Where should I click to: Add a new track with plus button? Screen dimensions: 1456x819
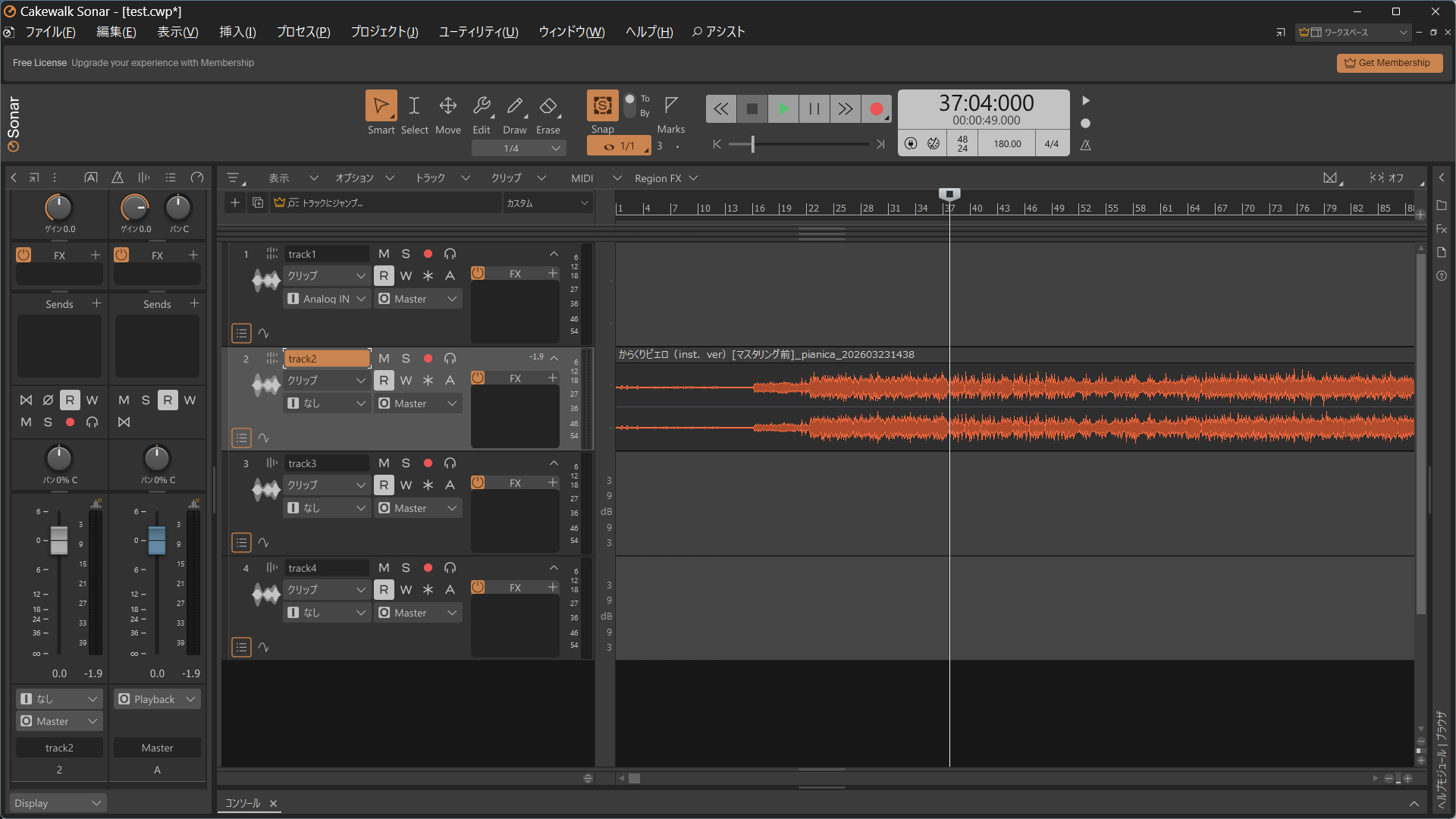tap(235, 202)
